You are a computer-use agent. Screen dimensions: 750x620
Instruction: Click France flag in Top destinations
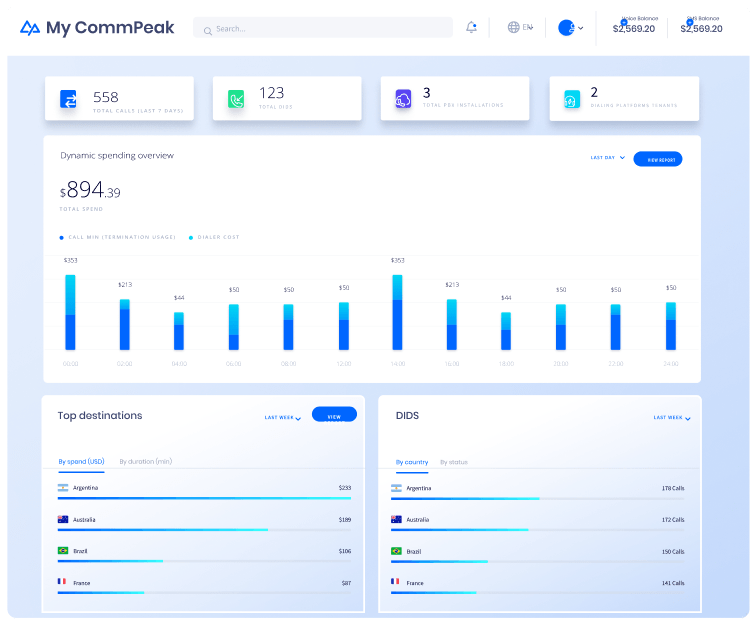62,581
